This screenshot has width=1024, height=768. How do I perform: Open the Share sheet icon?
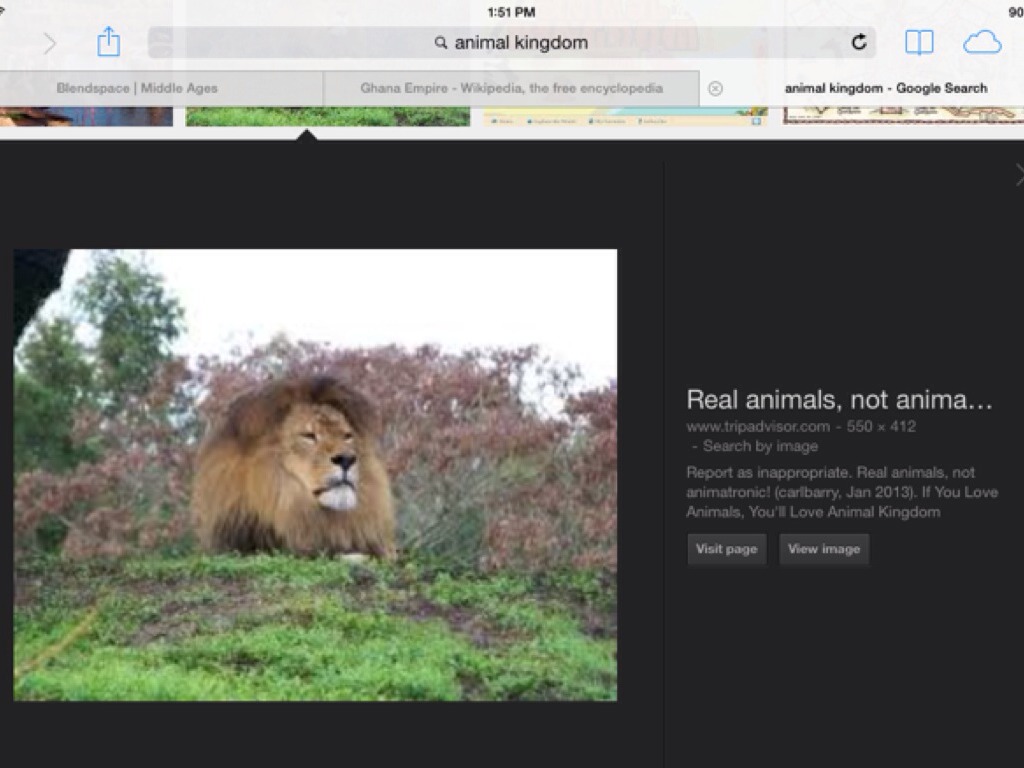click(x=108, y=42)
